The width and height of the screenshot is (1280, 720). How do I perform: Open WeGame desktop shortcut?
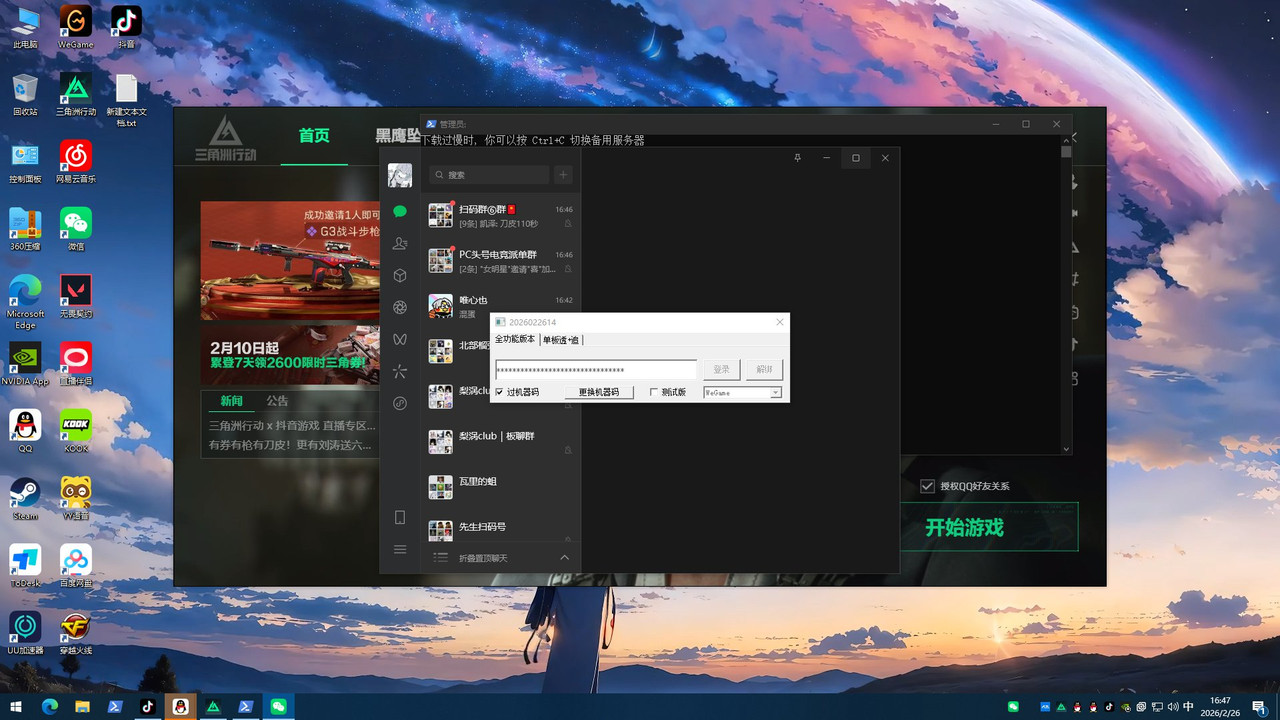click(76, 27)
